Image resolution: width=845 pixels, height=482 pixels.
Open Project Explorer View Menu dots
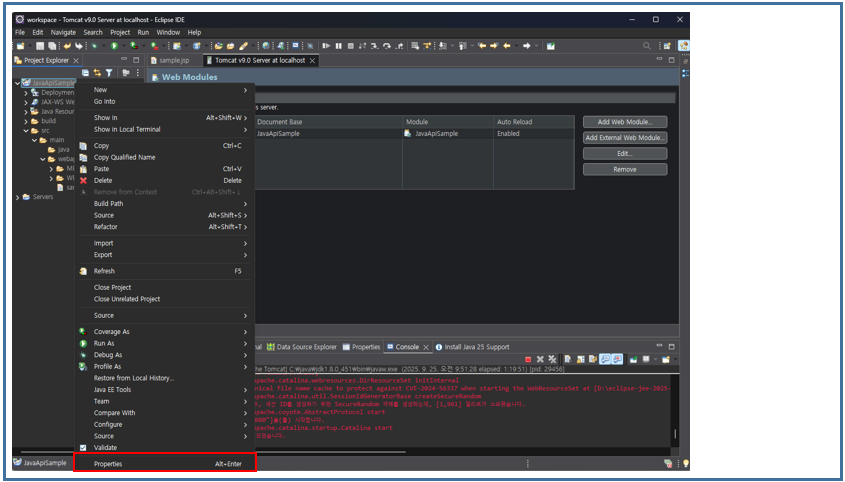137,72
